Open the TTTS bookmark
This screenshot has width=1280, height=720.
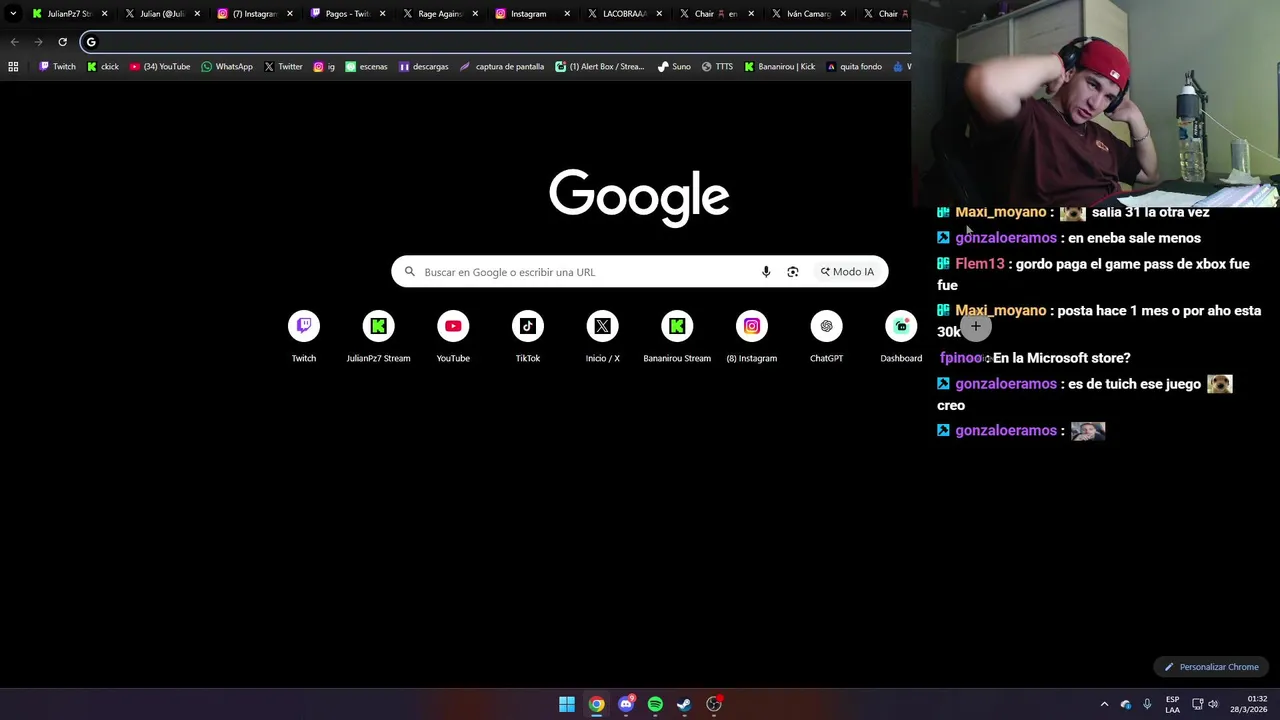click(717, 67)
